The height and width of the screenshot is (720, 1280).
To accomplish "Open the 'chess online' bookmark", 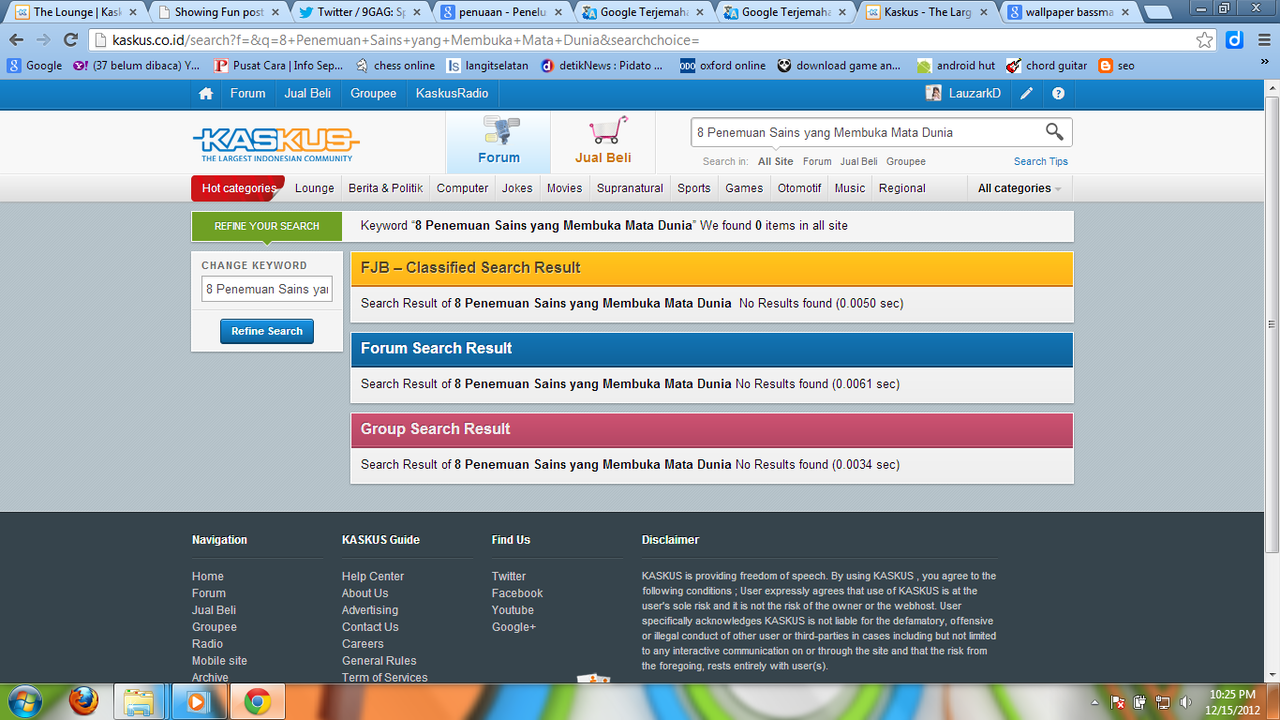I will pos(395,66).
